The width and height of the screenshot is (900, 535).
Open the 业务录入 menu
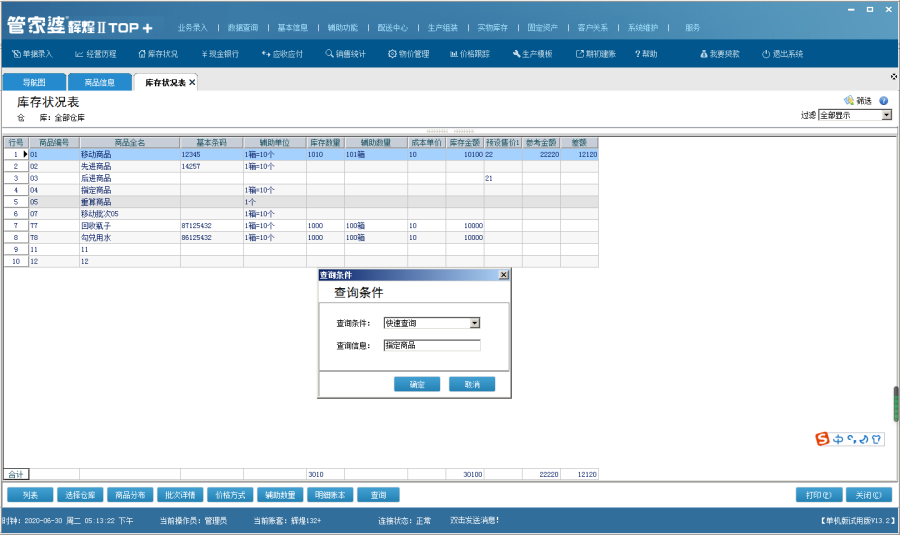(192, 27)
